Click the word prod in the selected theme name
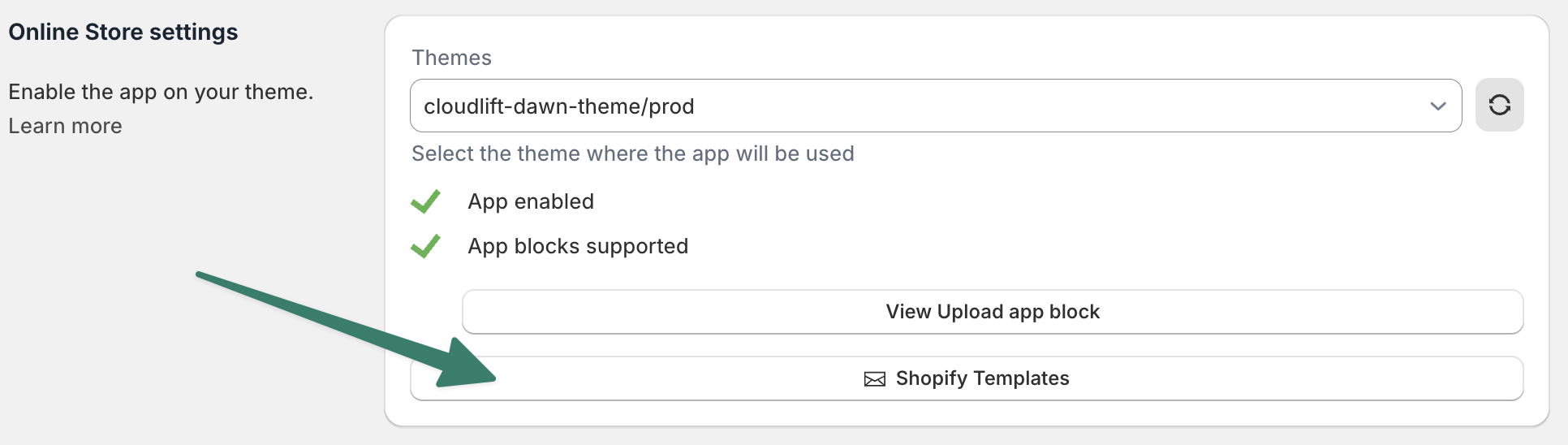 coord(671,106)
